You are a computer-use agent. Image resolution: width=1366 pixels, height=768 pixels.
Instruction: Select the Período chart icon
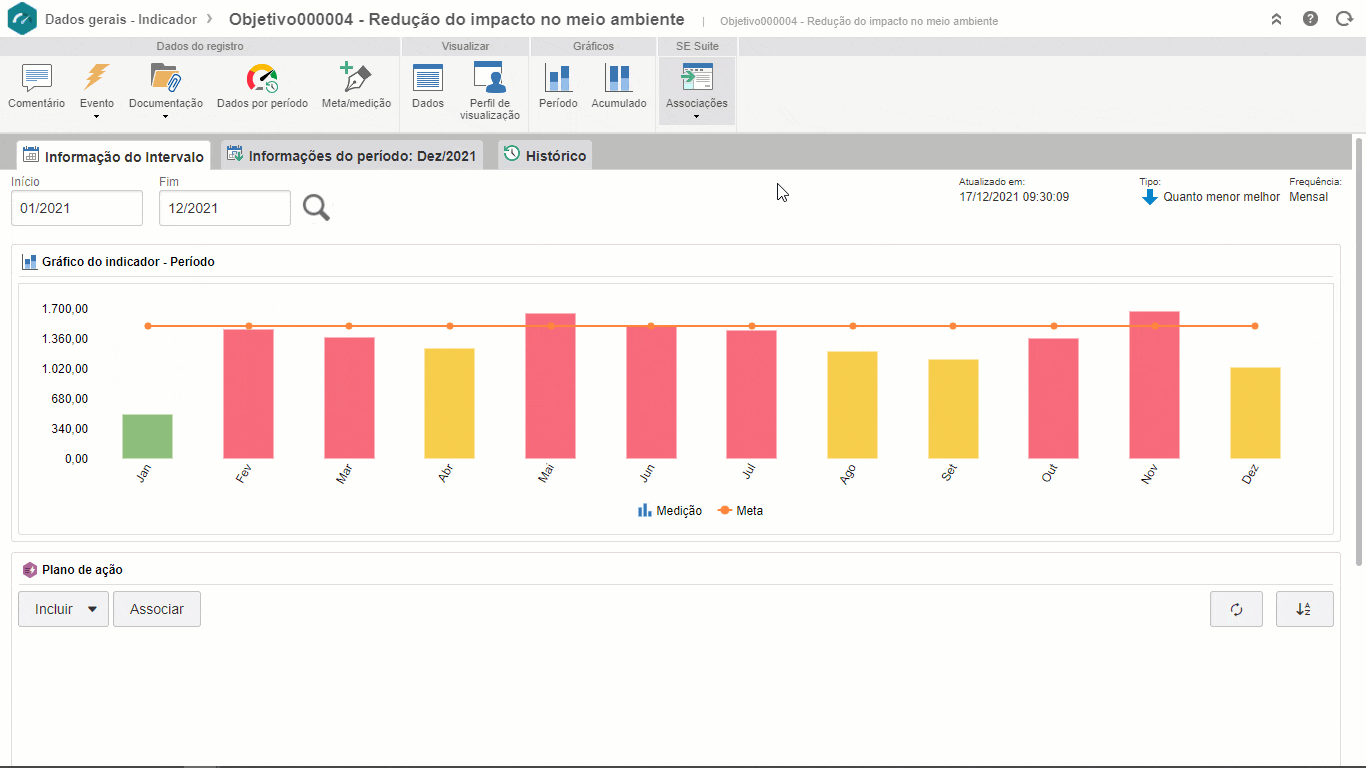pos(558,78)
